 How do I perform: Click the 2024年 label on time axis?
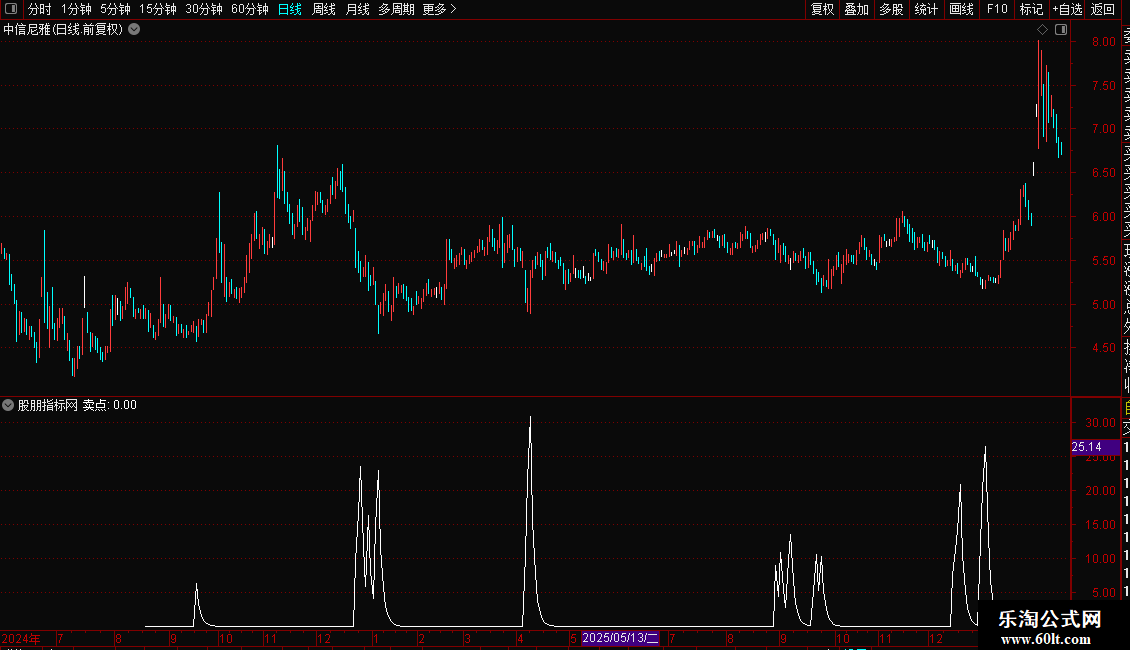[x=21, y=638]
